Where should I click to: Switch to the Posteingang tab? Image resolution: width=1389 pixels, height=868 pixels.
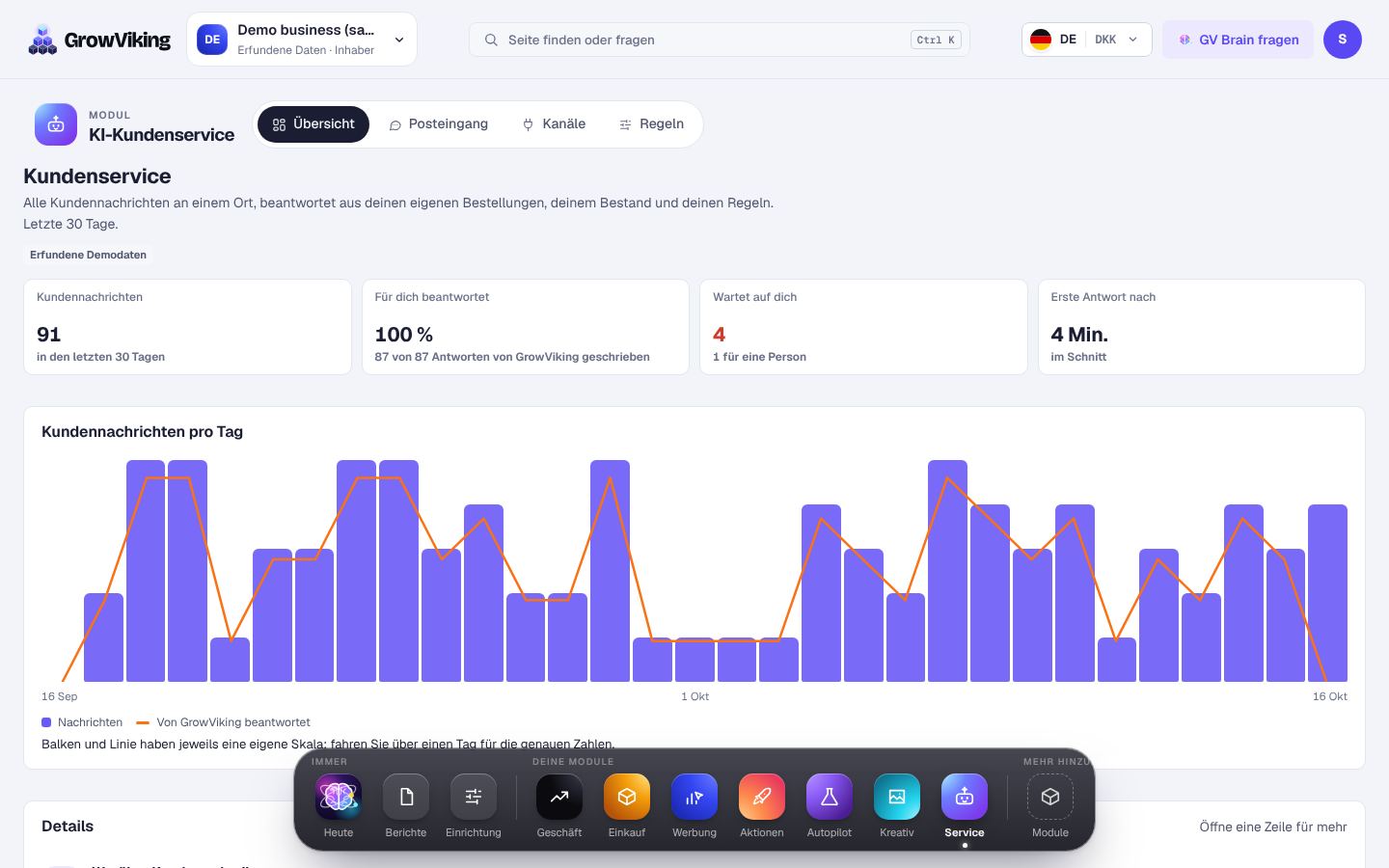[x=439, y=124]
